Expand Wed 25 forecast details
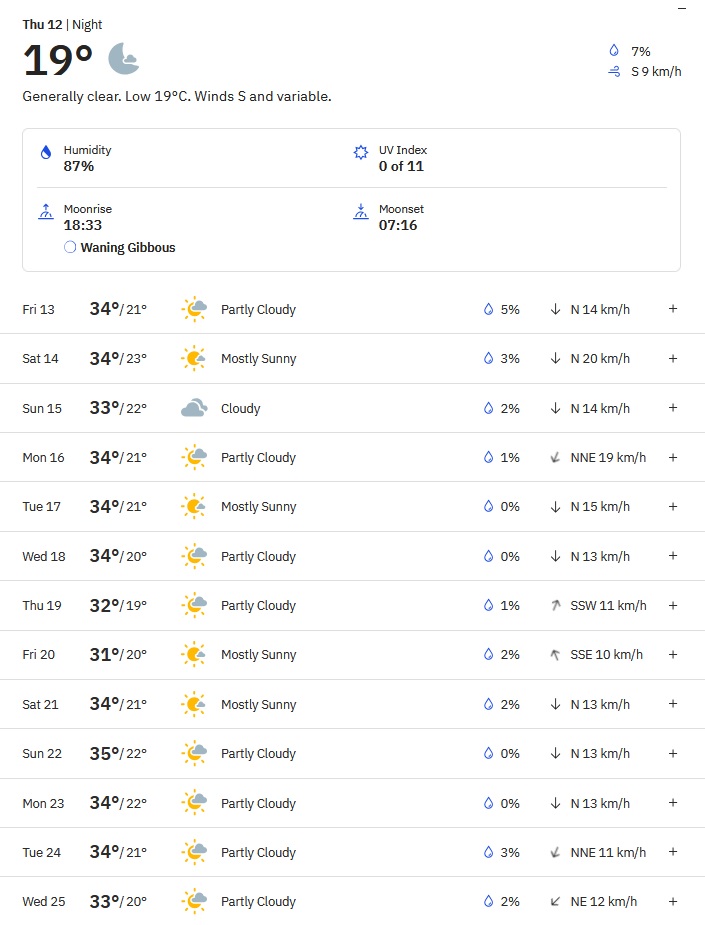This screenshot has height=925, width=705. pyautogui.click(x=673, y=901)
